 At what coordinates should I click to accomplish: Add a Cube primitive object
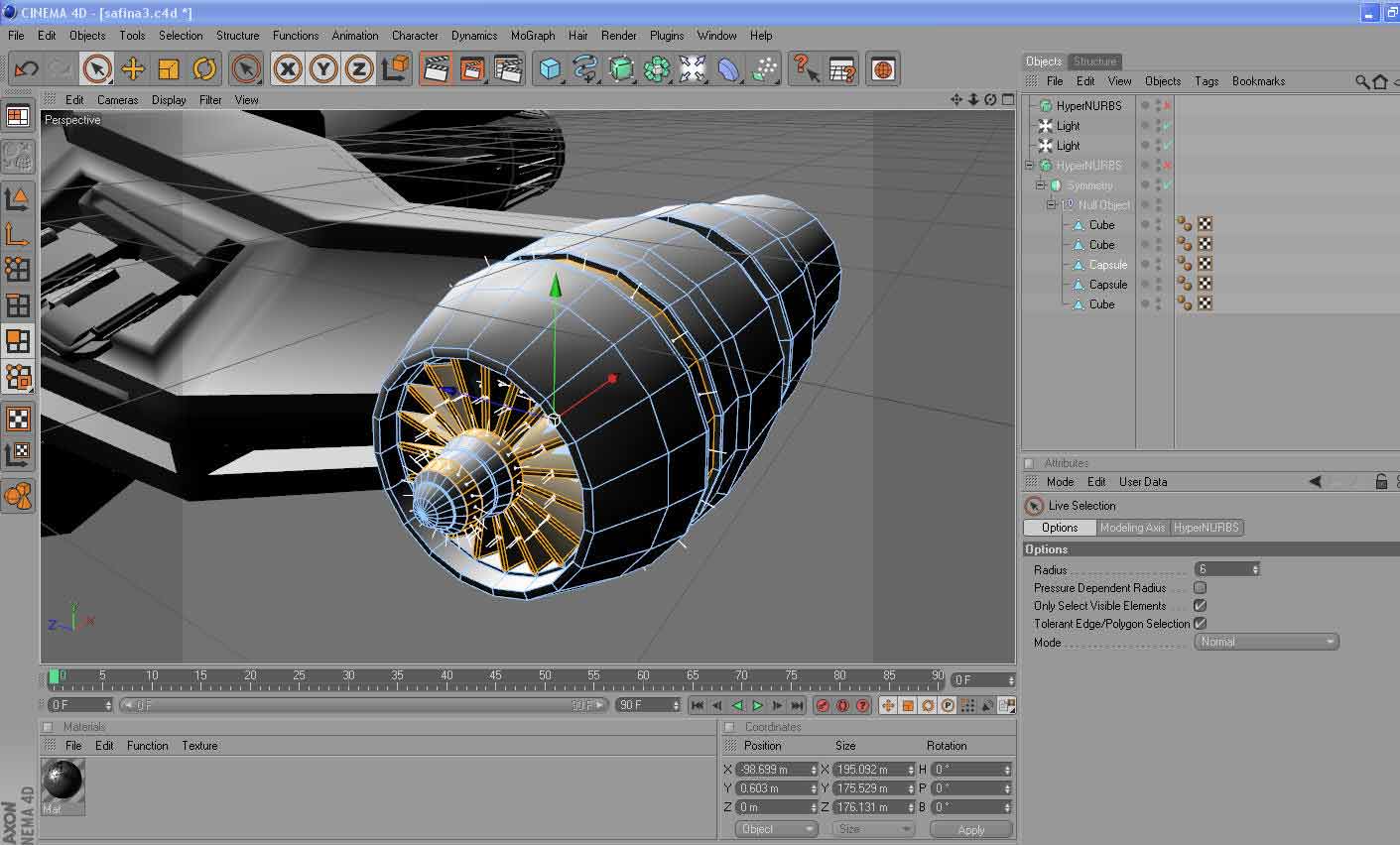click(x=550, y=68)
